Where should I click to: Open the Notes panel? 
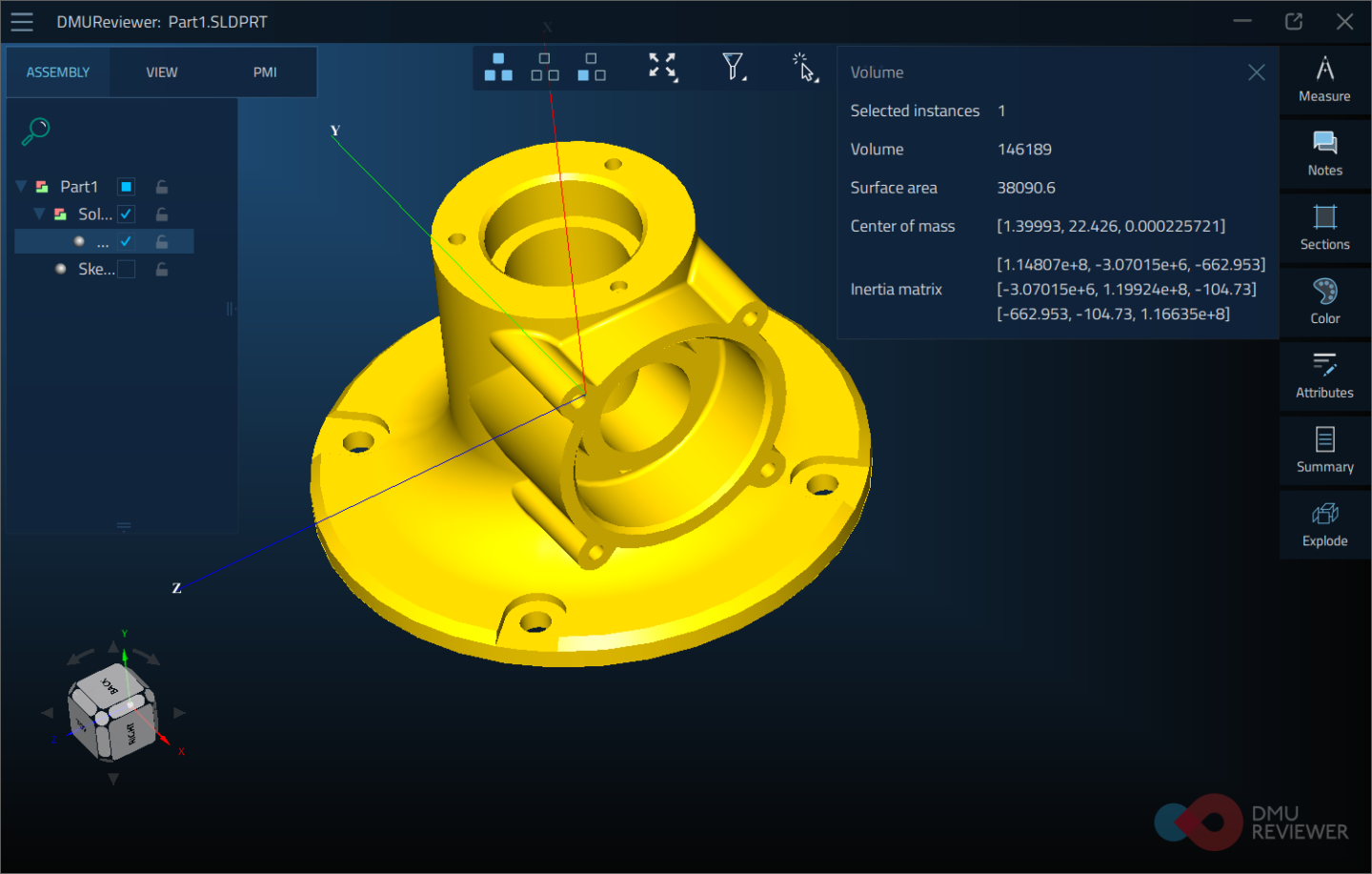pyautogui.click(x=1324, y=152)
